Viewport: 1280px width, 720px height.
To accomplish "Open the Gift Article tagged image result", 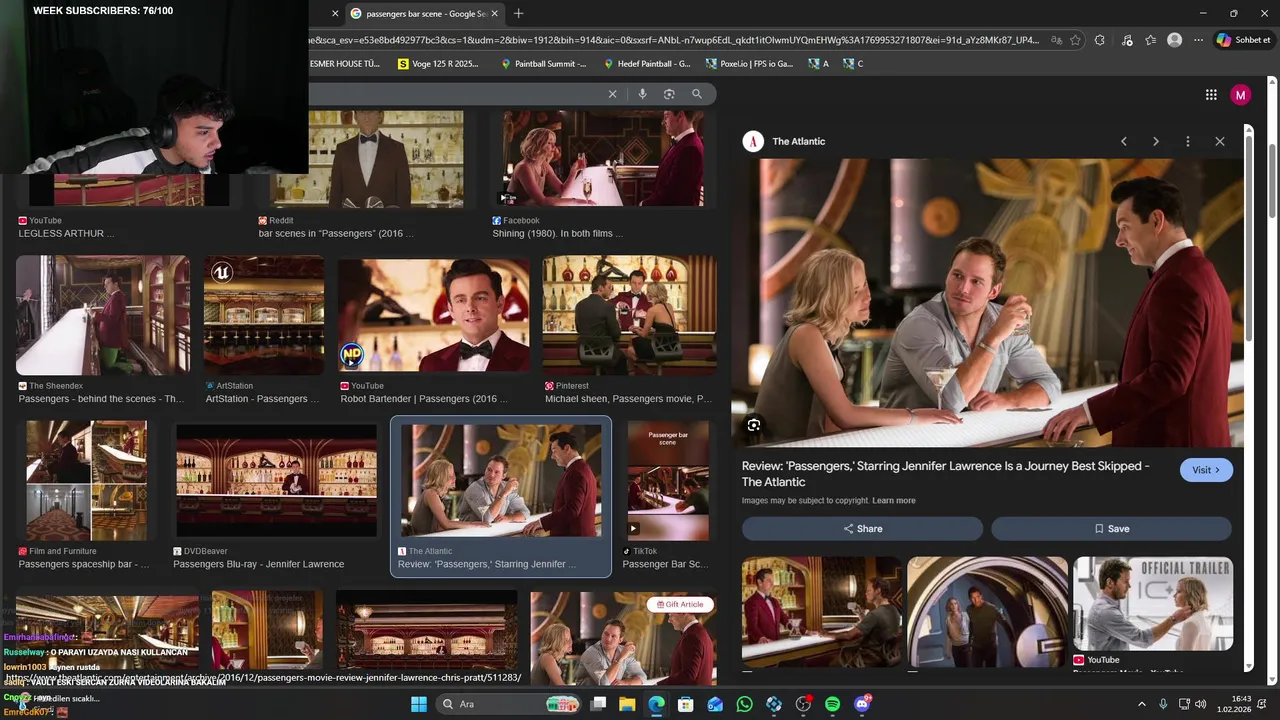I will (x=623, y=637).
